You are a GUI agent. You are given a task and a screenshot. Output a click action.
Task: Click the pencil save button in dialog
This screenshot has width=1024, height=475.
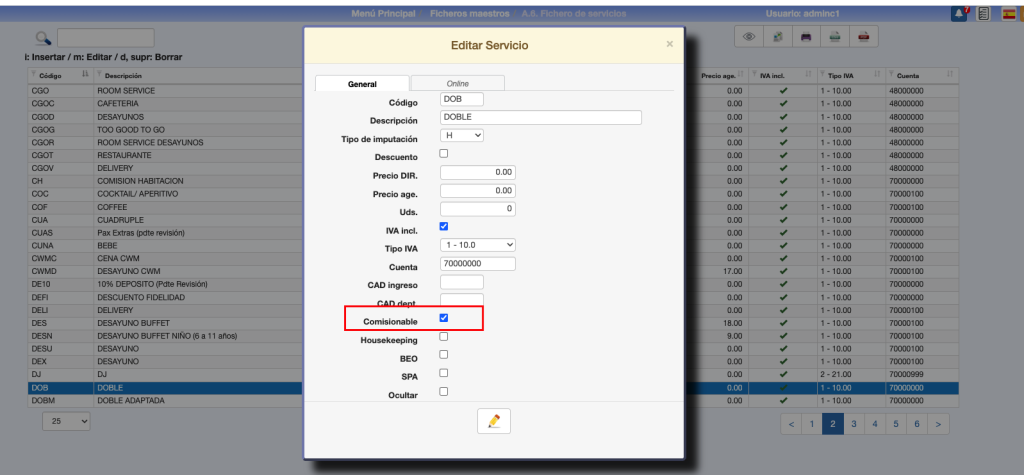point(493,421)
